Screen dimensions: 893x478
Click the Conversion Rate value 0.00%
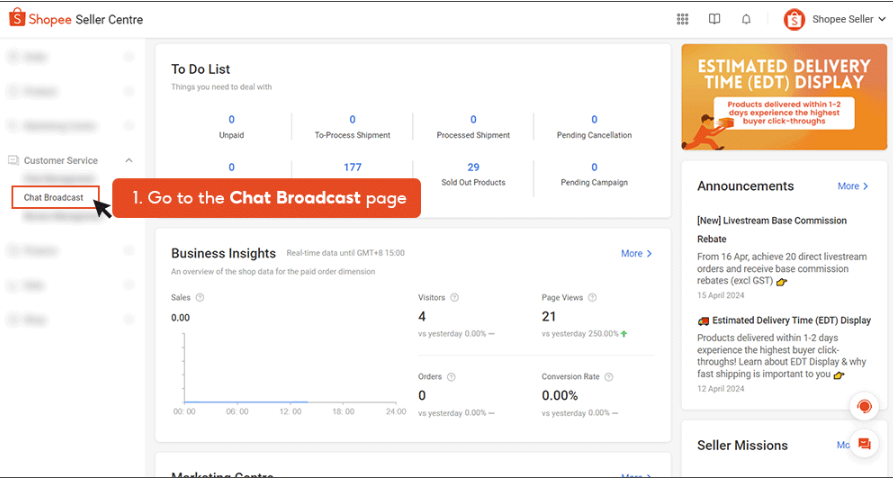pyautogui.click(x=560, y=395)
